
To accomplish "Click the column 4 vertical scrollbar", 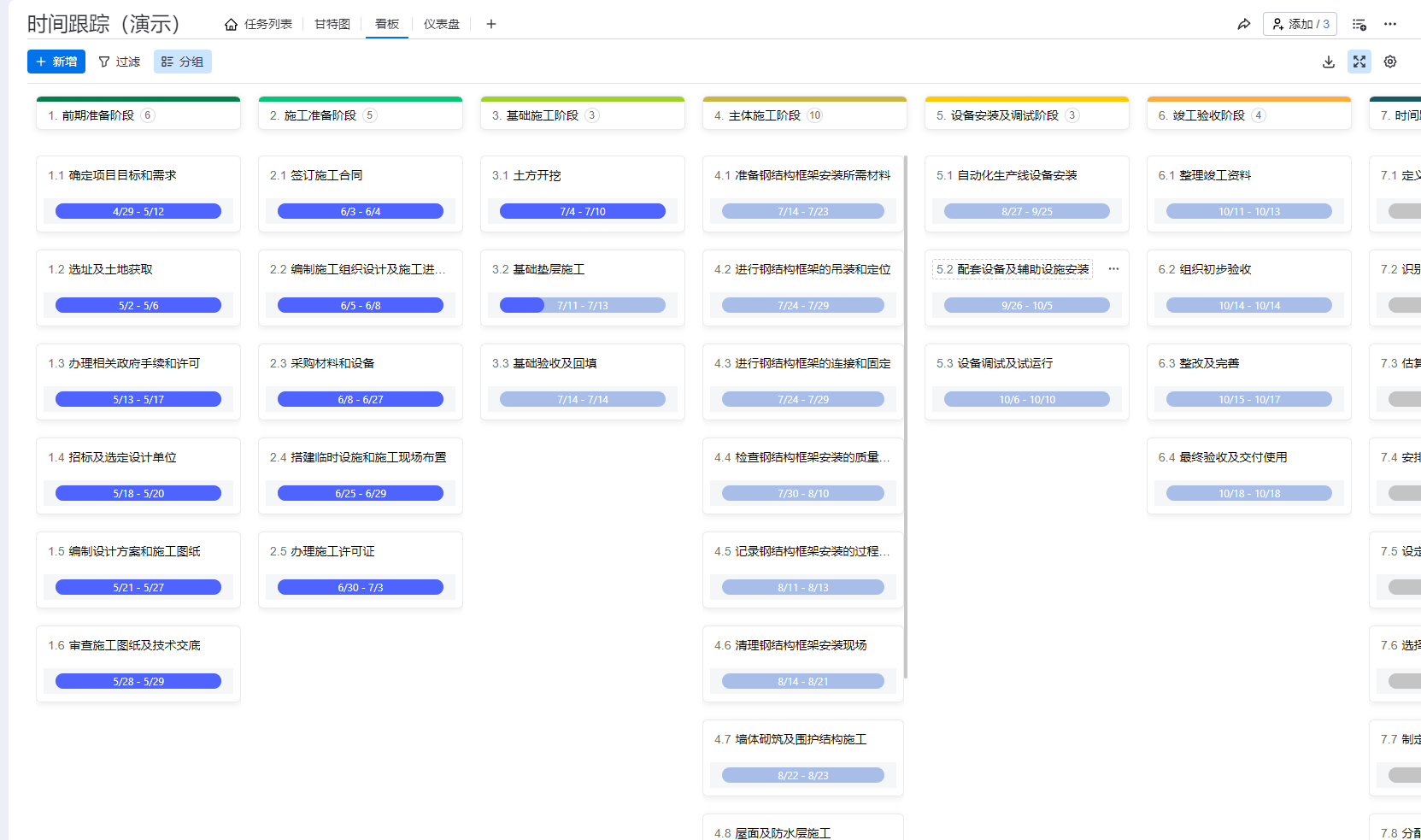I will pos(905,417).
